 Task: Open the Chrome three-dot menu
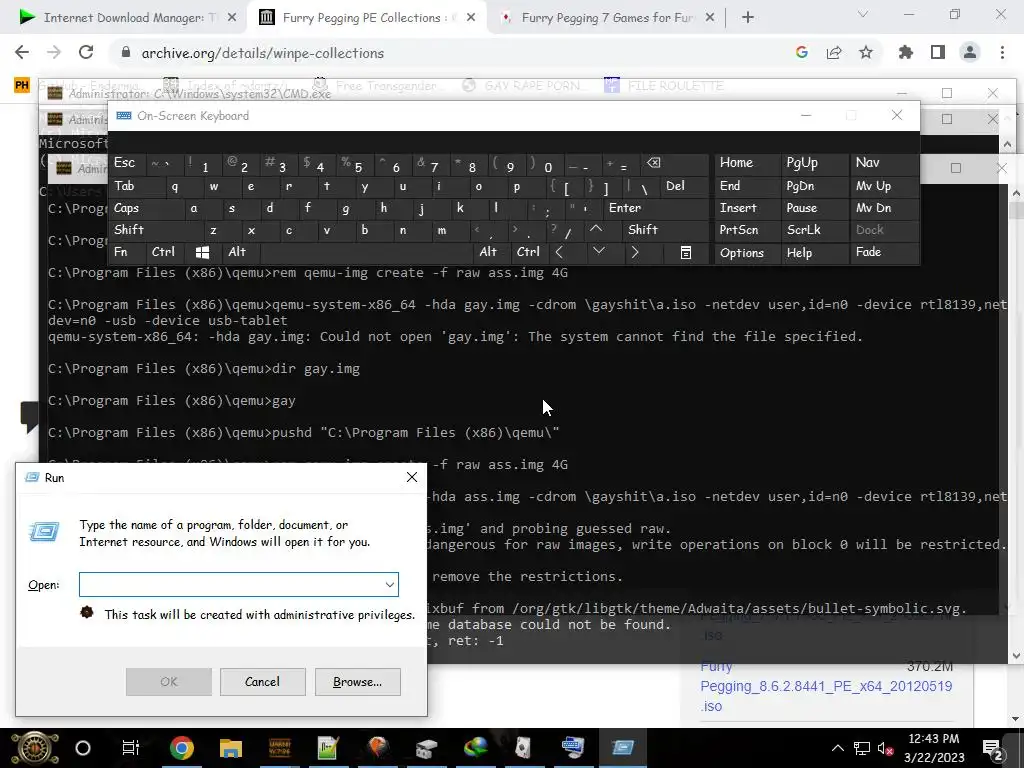click(x=1002, y=53)
